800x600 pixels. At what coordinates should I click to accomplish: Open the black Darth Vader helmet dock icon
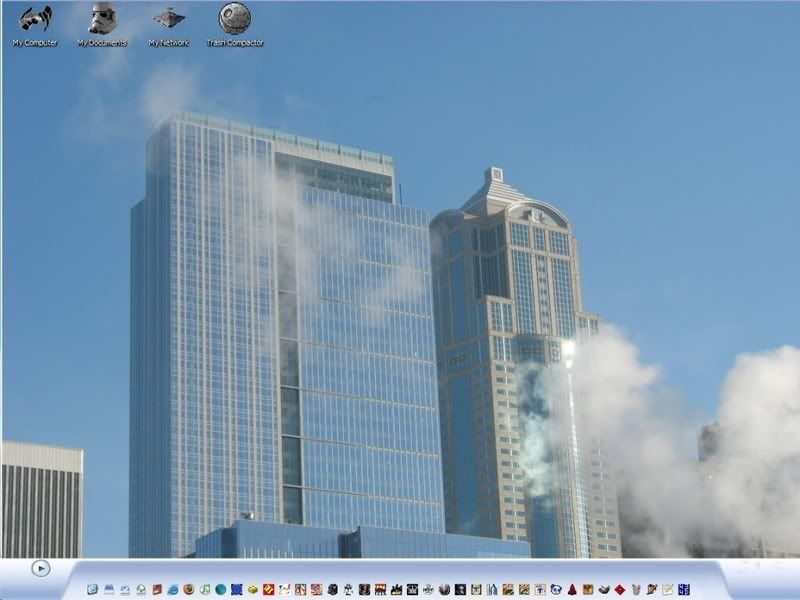coord(333,589)
